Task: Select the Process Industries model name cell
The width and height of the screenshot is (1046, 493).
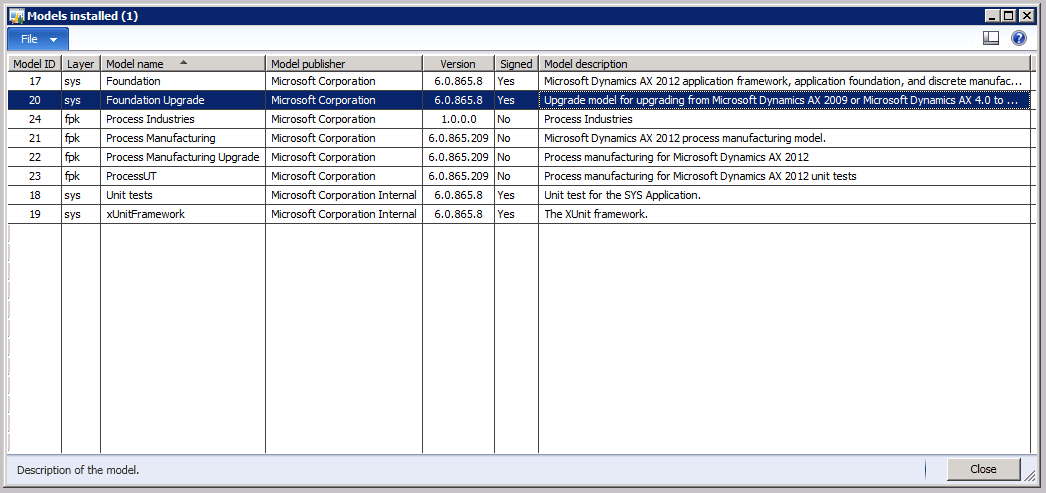Action: (183, 119)
